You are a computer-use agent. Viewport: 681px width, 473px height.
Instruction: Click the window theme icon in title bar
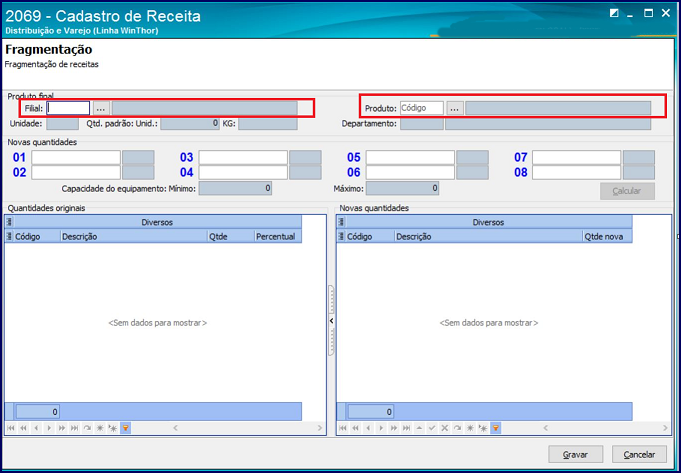[614, 13]
